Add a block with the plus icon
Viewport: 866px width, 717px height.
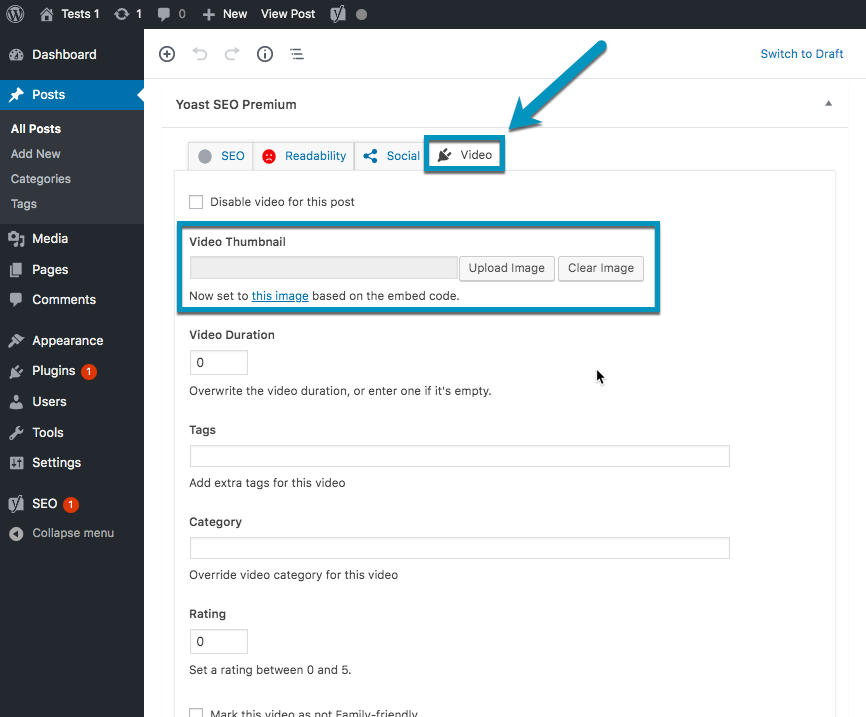[x=167, y=54]
